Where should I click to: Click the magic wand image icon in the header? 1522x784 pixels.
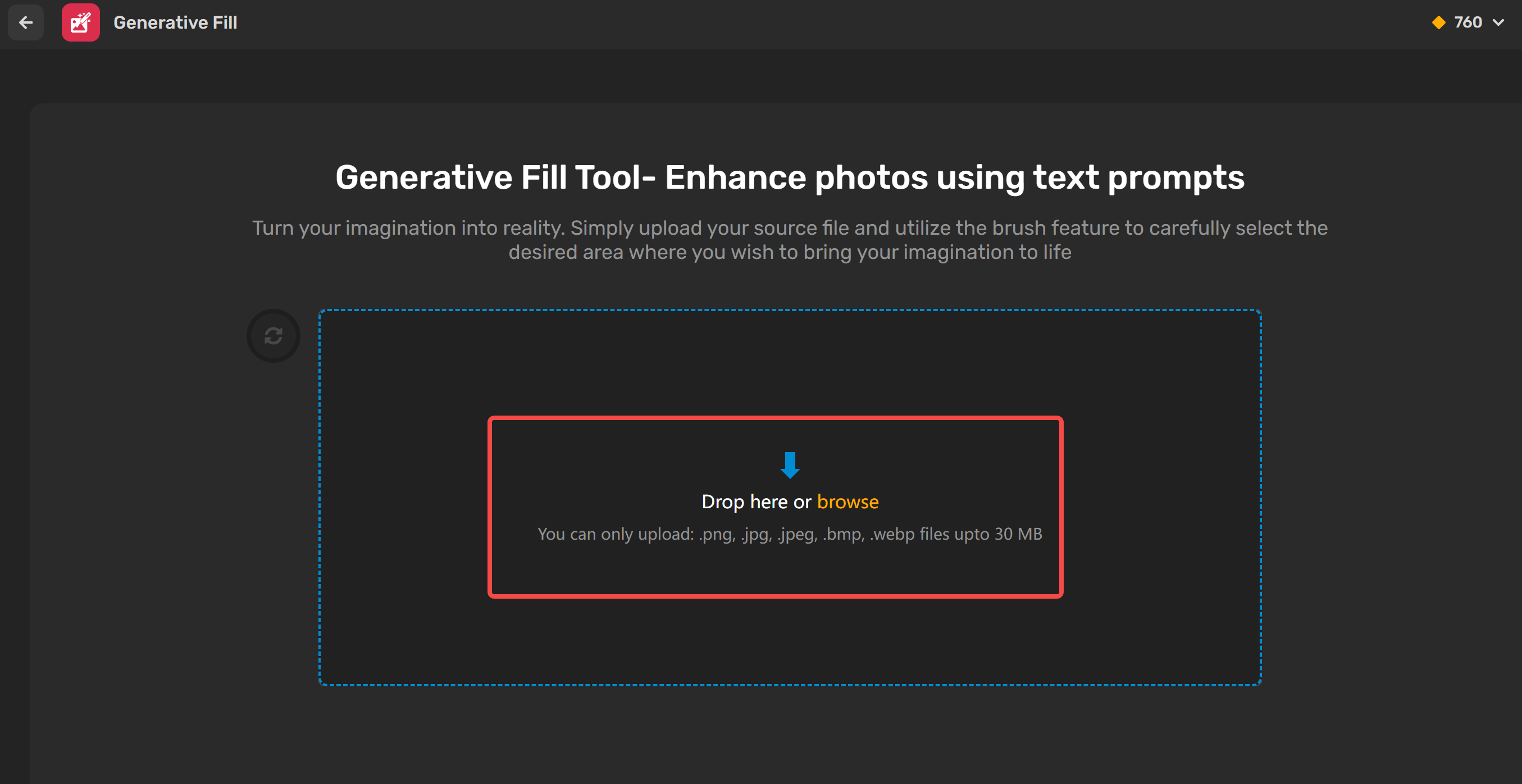coord(81,22)
